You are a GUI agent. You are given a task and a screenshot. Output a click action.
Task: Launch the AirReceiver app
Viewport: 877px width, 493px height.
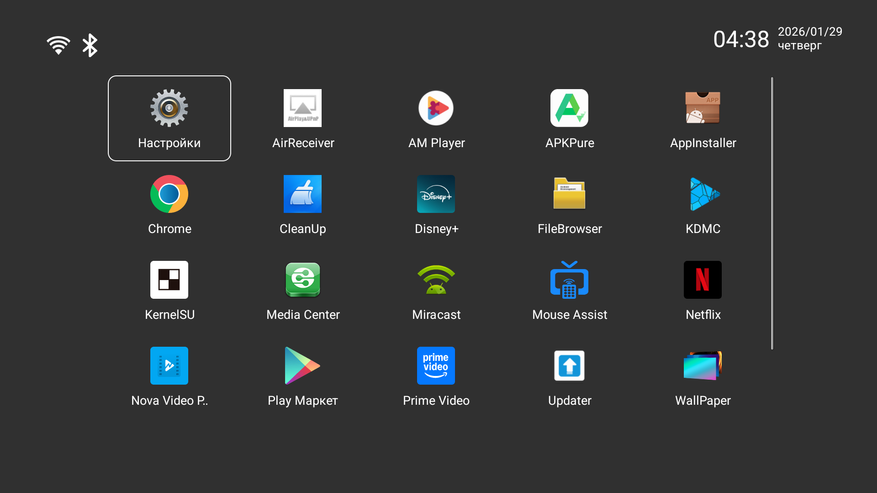303,108
